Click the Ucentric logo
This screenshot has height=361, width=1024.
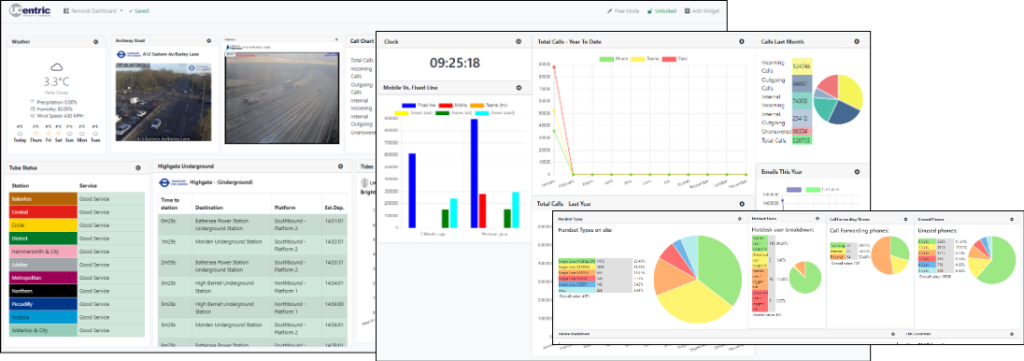click(30, 11)
